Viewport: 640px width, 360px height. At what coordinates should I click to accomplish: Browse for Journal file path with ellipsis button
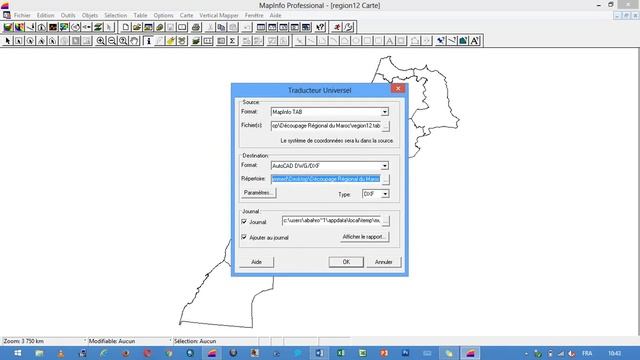[385, 221]
